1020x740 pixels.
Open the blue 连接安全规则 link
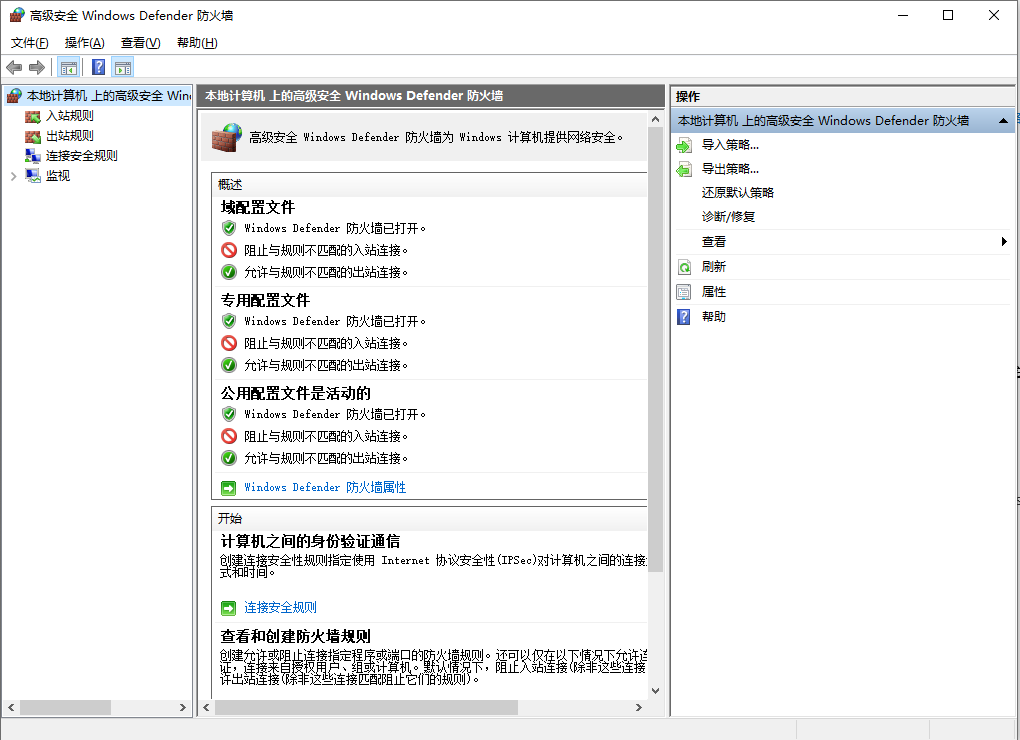(280, 607)
